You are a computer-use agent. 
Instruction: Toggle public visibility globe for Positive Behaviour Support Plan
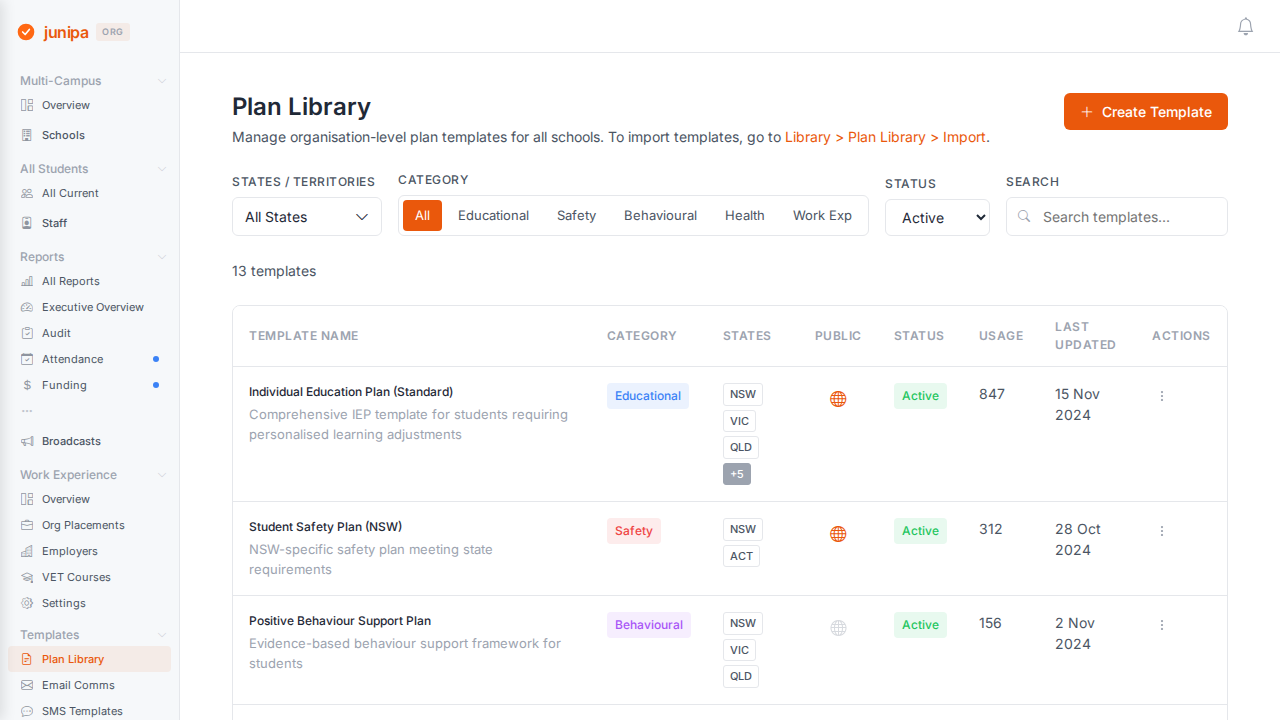tap(838, 628)
